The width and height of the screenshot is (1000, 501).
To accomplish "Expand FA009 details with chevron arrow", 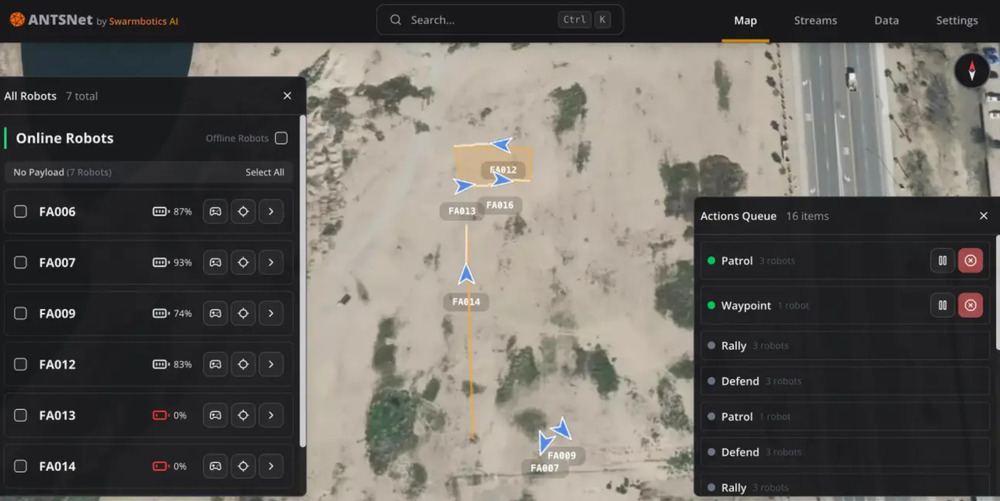I will pos(271,313).
